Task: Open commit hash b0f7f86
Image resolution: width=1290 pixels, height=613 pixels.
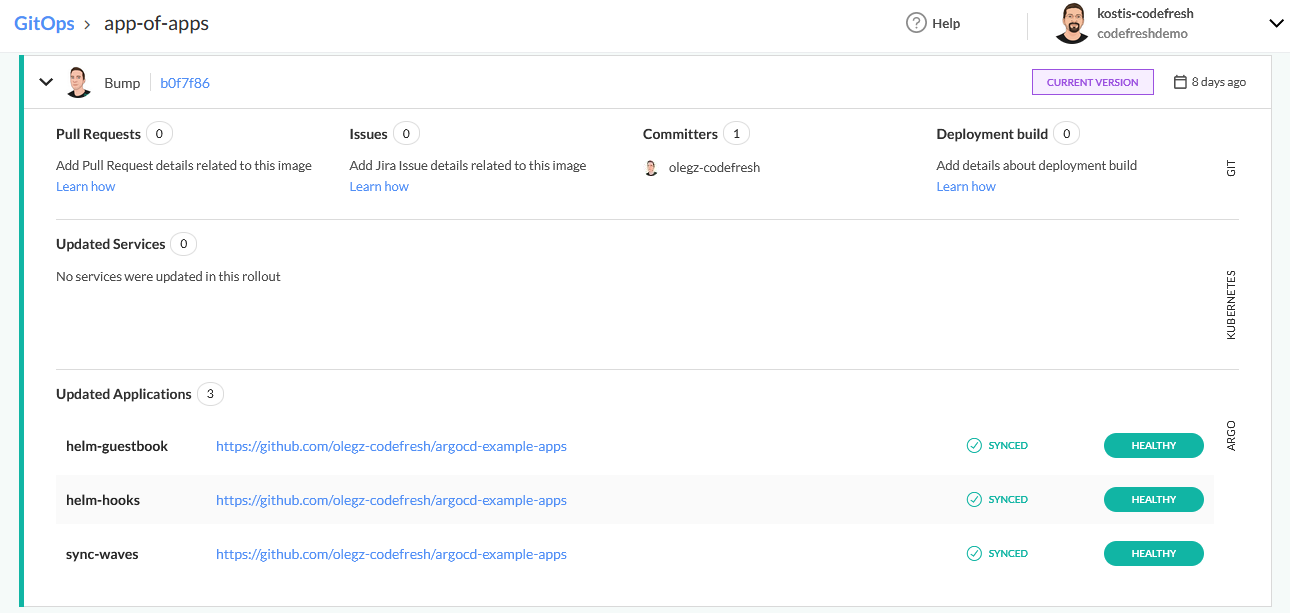Action: (x=185, y=83)
